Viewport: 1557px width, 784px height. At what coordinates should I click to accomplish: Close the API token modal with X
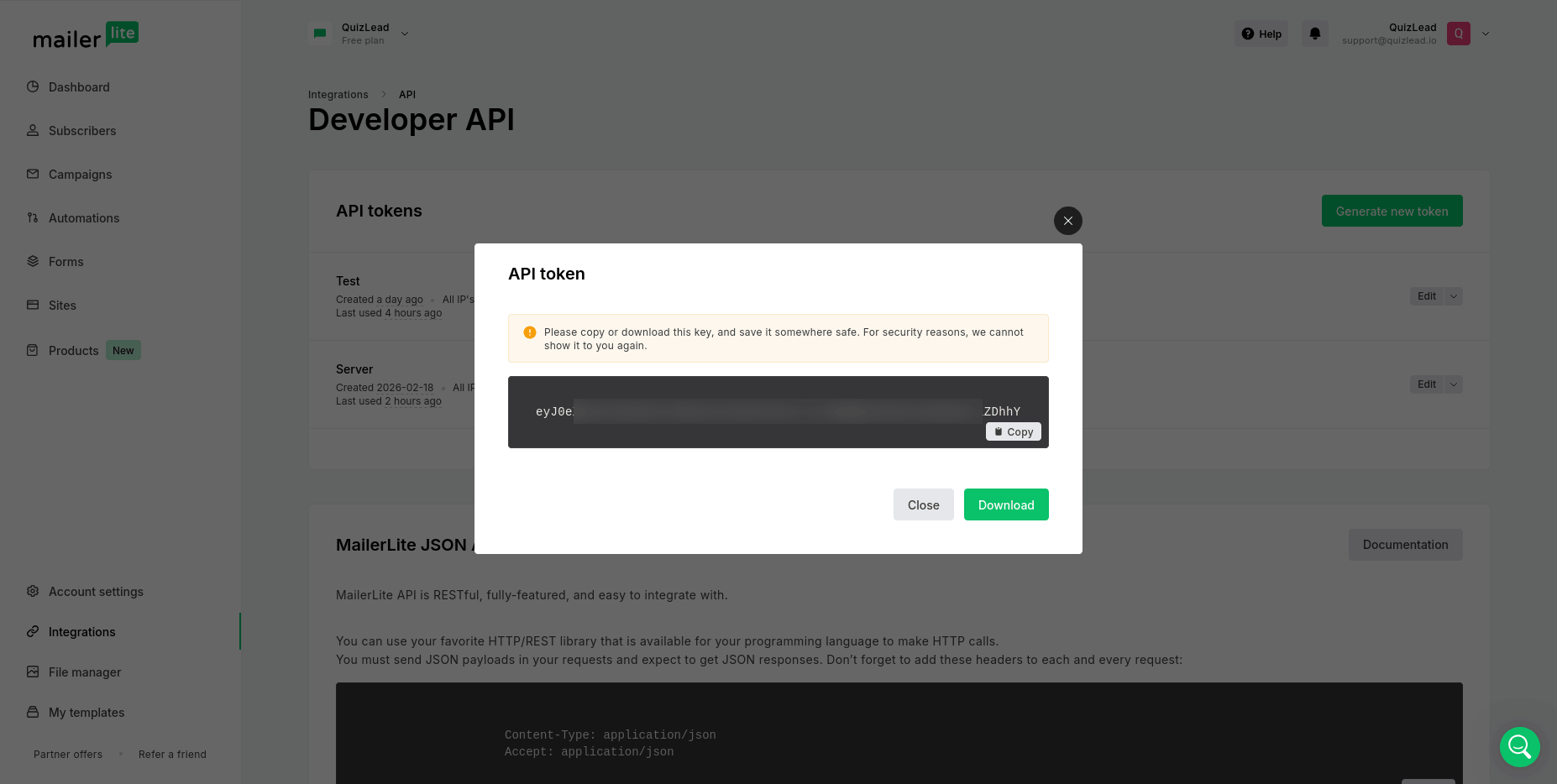1067,221
